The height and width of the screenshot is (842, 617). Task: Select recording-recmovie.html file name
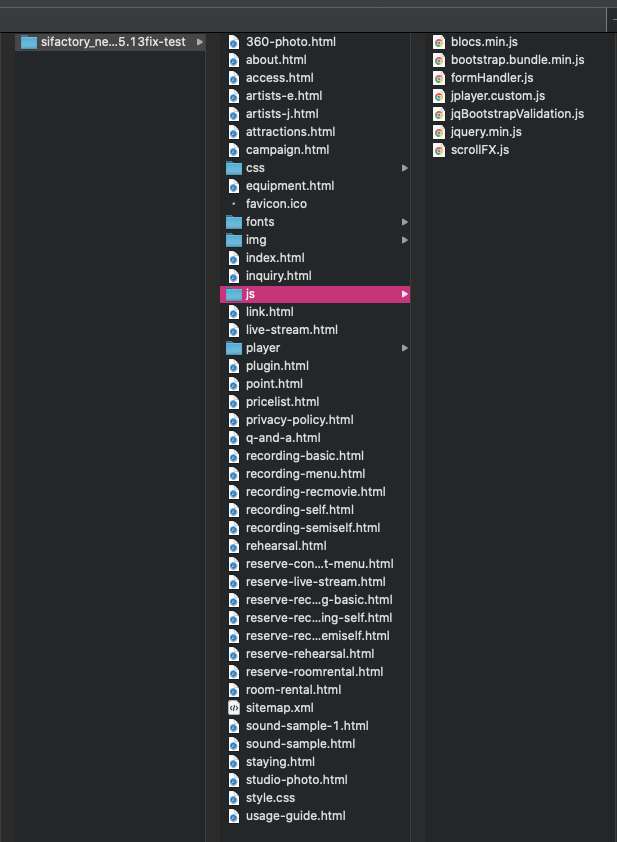(315, 492)
